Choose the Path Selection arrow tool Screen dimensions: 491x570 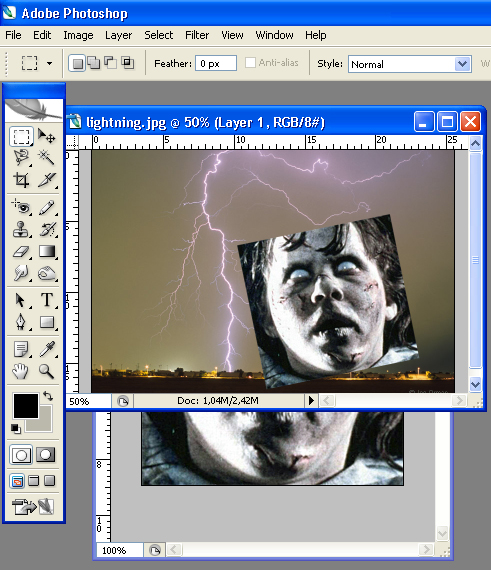(x=21, y=300)
